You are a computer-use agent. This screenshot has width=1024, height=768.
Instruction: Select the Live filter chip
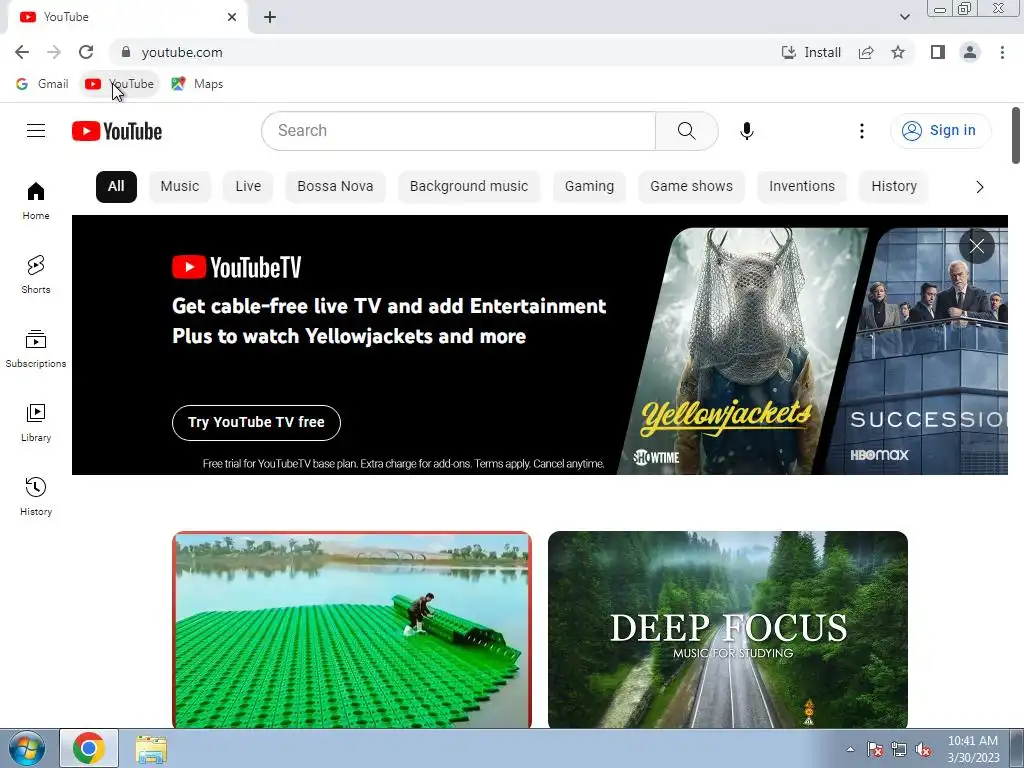(248, 187)
